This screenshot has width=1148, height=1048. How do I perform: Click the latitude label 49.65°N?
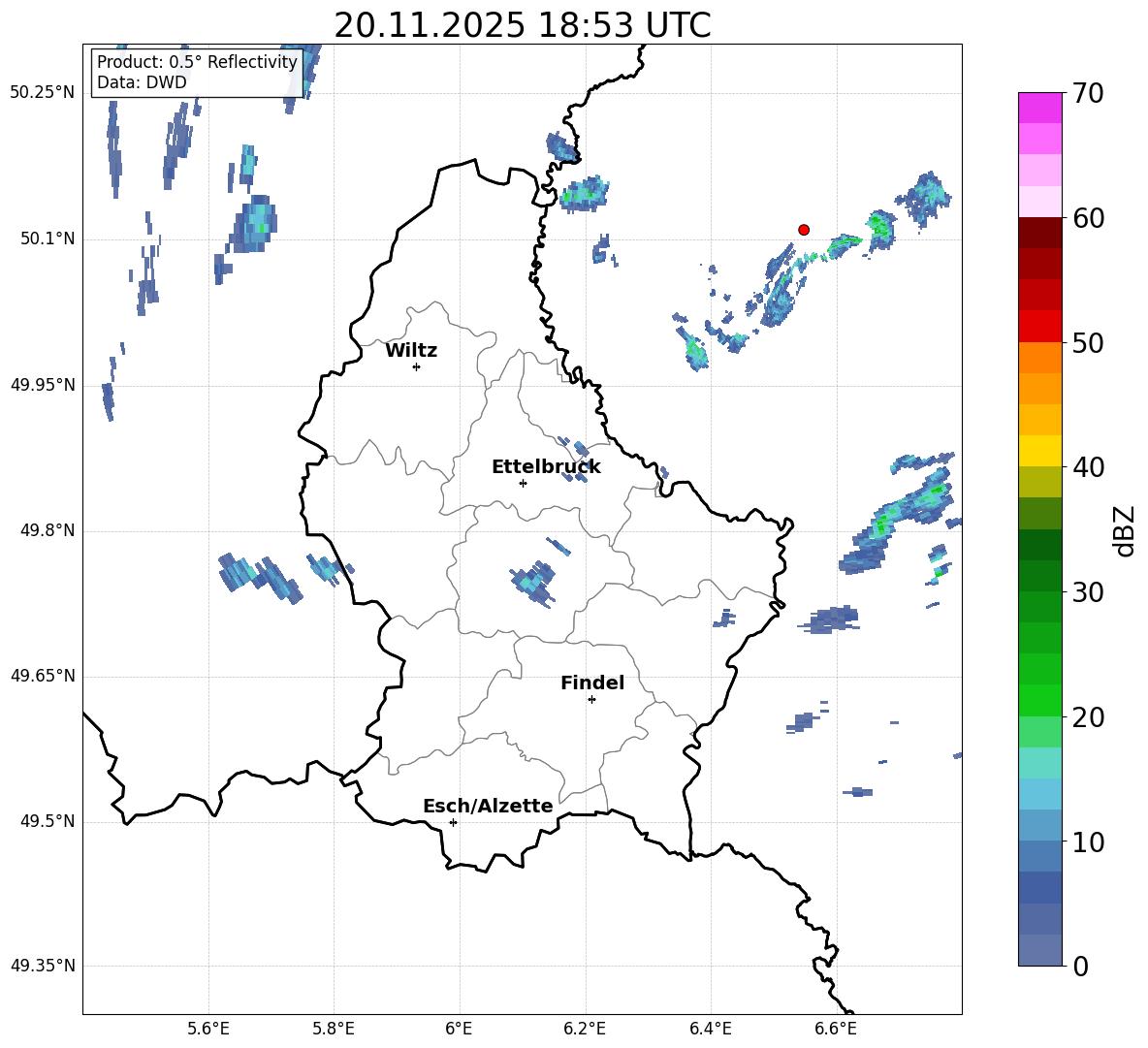point(43,676)
